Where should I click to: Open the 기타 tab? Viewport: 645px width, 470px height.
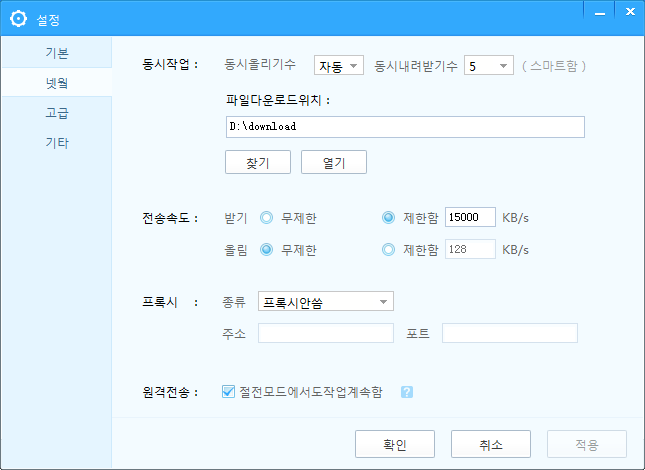coord(57,143)
